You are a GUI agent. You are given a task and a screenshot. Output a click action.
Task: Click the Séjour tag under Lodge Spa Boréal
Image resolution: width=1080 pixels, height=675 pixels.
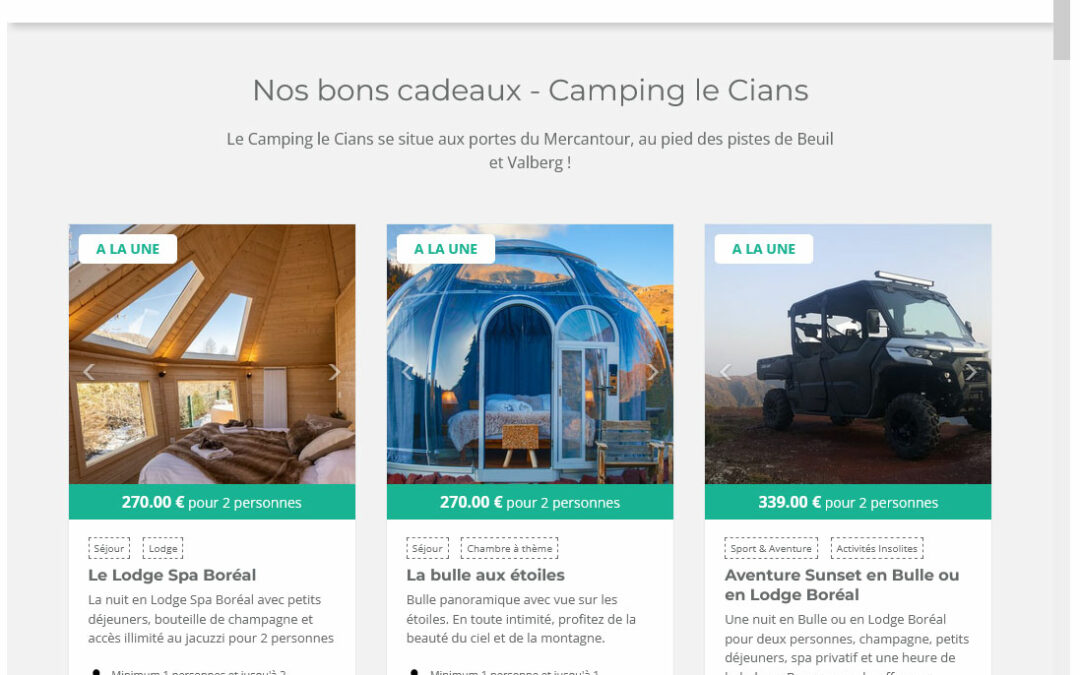109,548
